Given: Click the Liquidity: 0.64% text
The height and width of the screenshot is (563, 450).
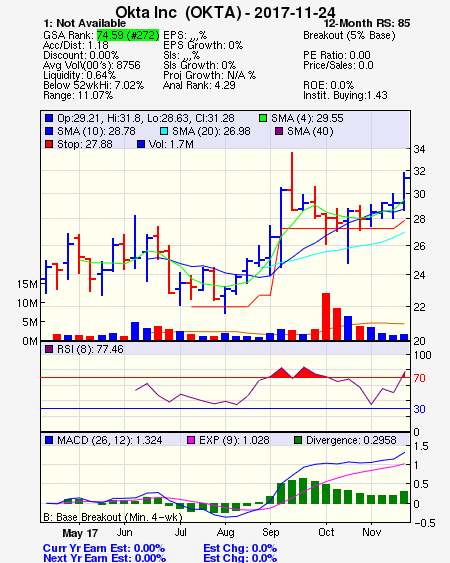Looking at the screenshot, I should click(79, 75).
